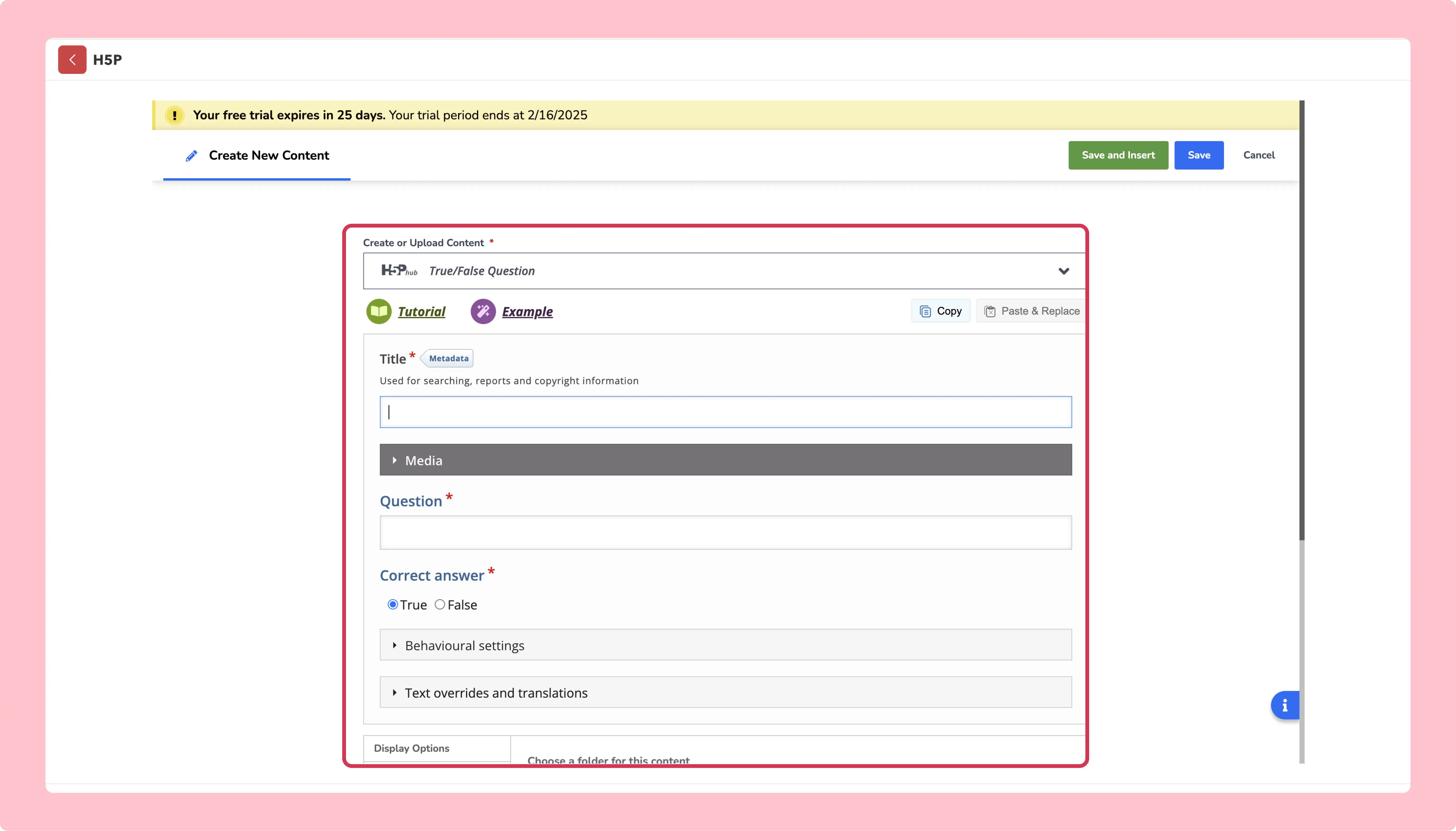Click the purple Example wand icon

click(x=483, y=312)
